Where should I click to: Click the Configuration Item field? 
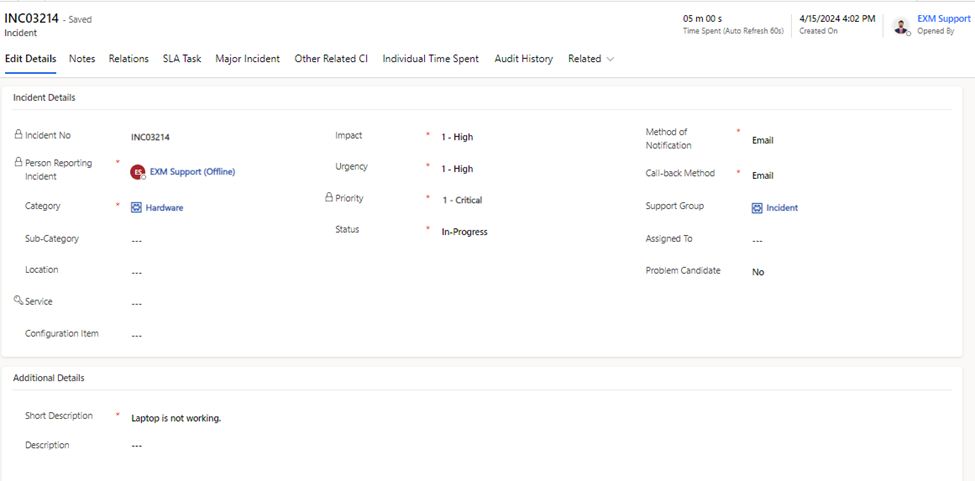[x=137, y=335]
